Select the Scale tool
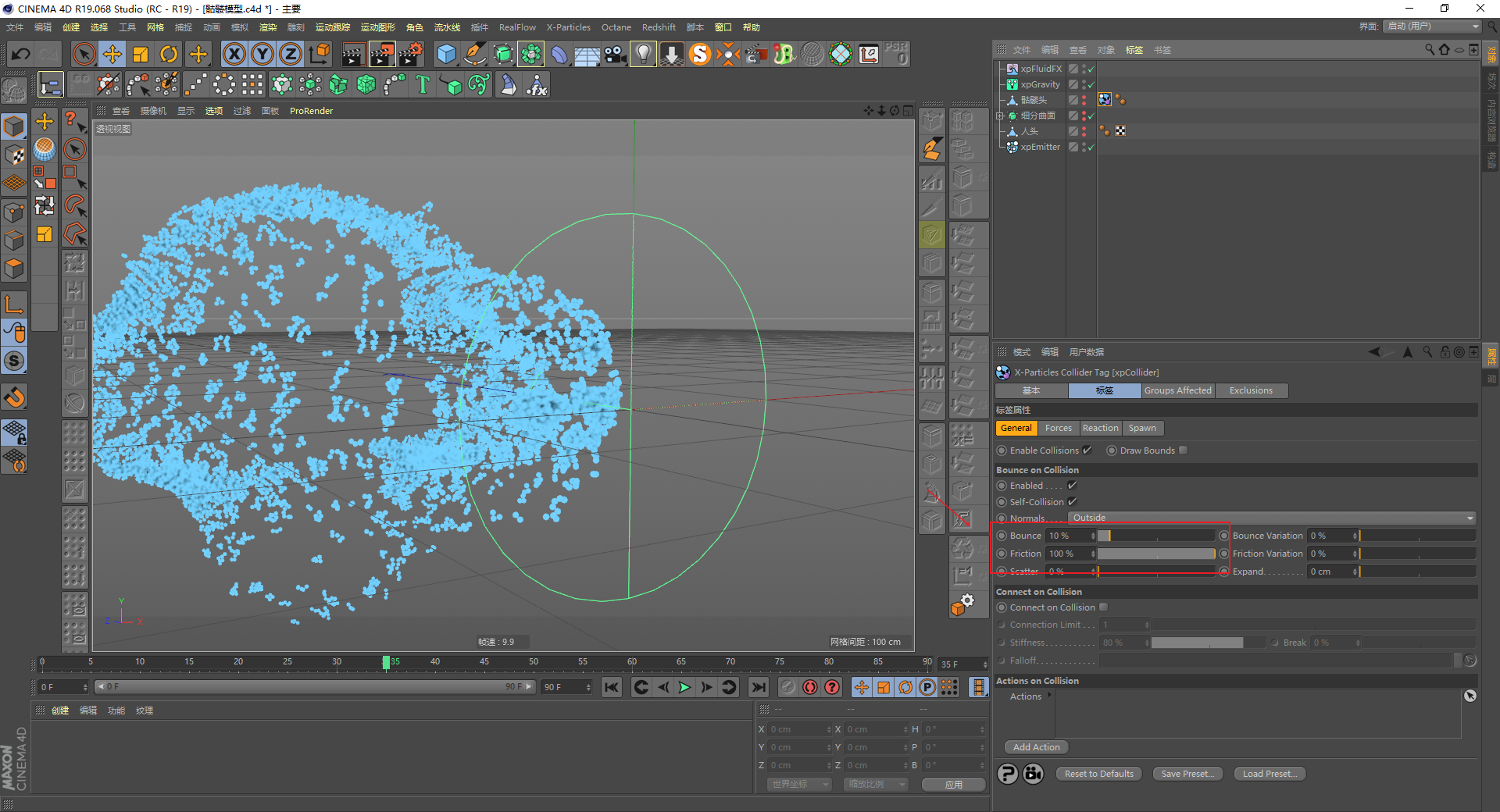This screenshot has width=1500, height=812. [x=141, y=54]
